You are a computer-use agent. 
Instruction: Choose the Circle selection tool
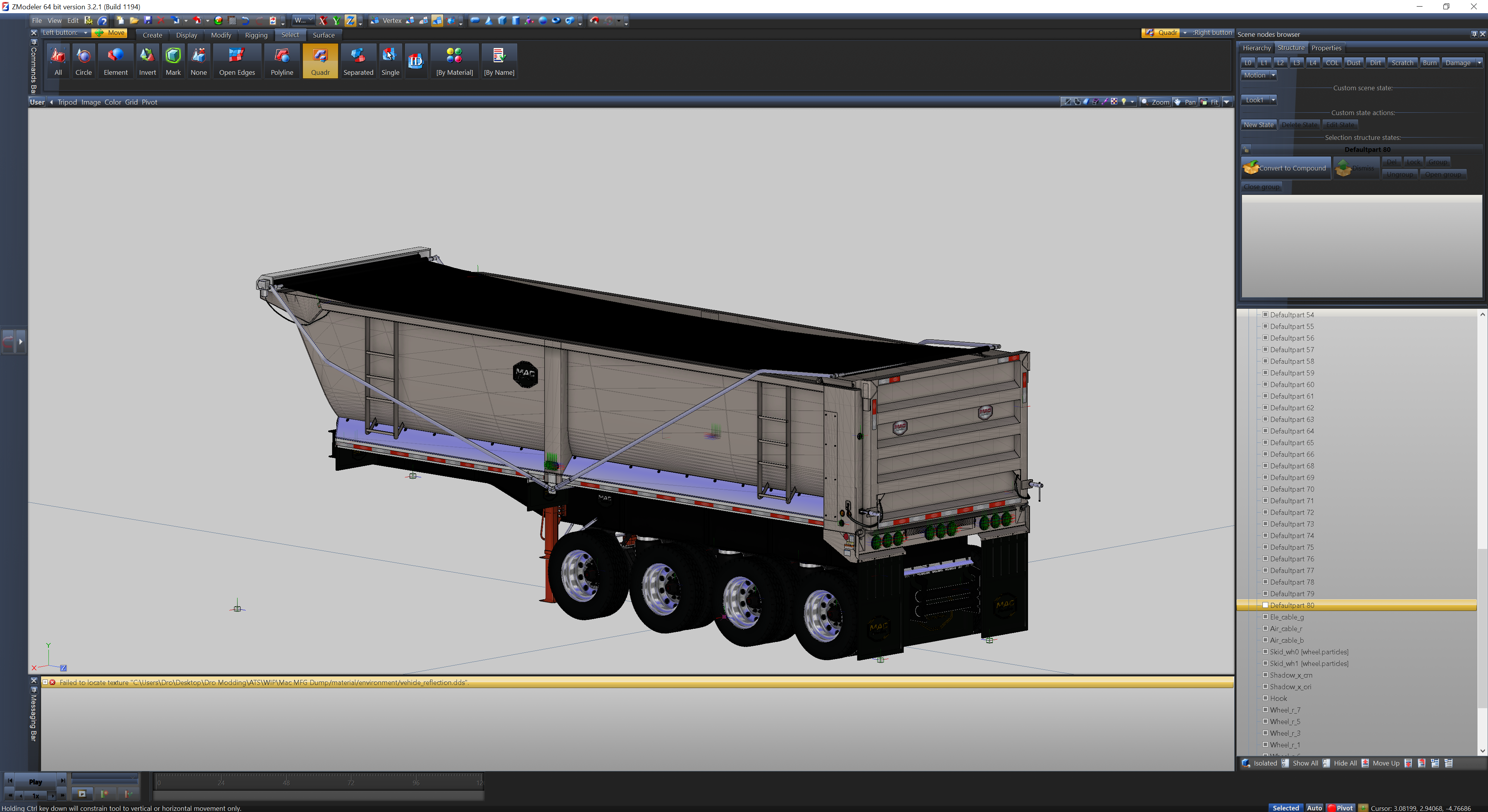[x=84, y=61]
